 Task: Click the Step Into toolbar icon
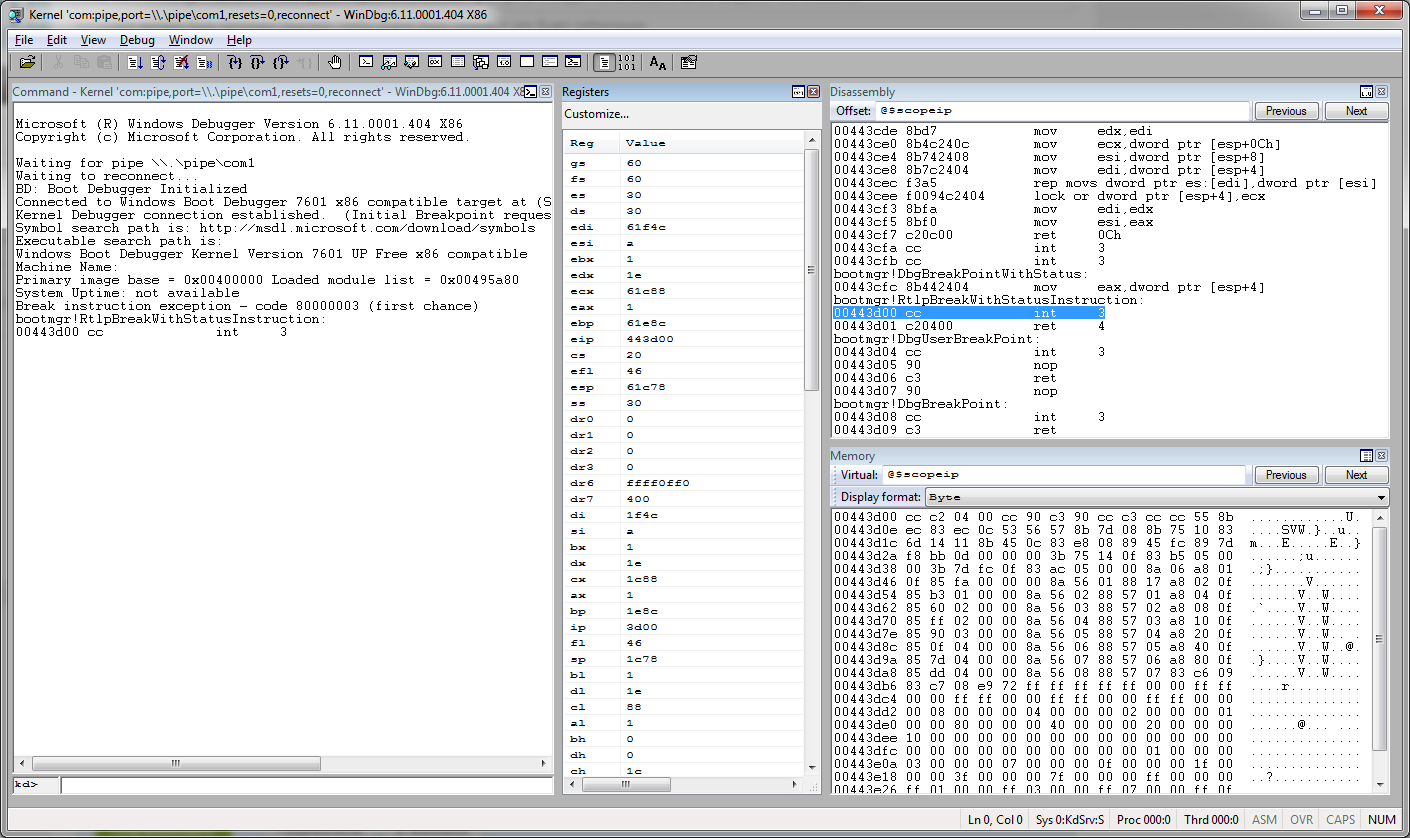[235, 62]
